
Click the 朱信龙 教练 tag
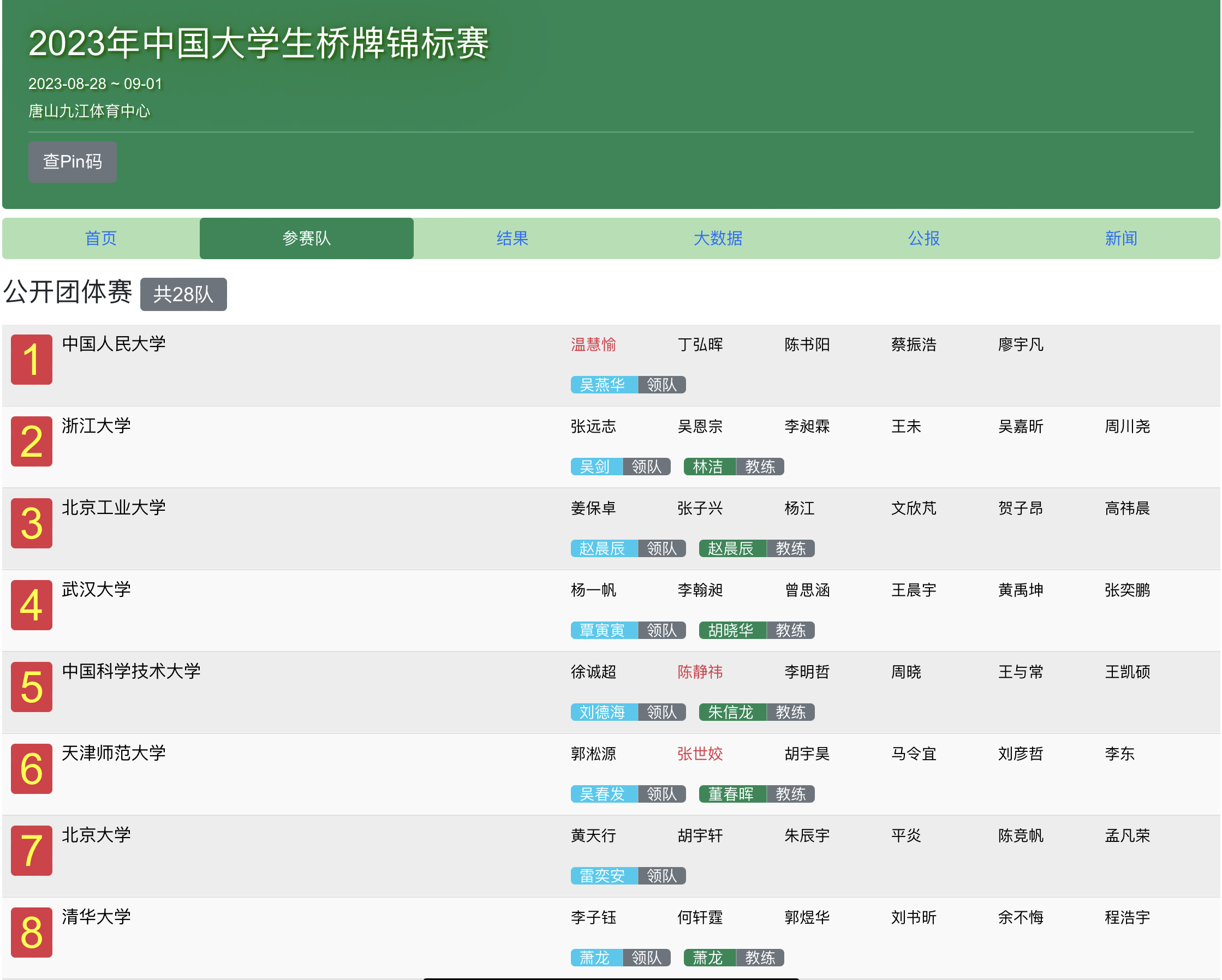click(x=757, y=713)
